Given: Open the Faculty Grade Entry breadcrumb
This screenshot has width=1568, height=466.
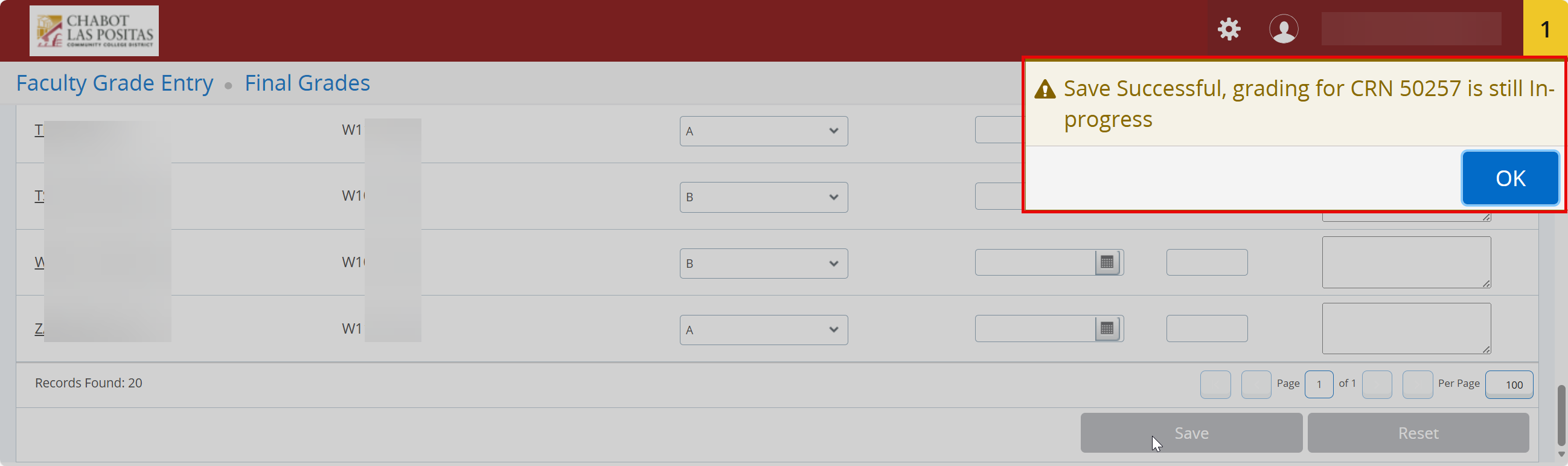Looking at the screenshot, I should 115,82.
